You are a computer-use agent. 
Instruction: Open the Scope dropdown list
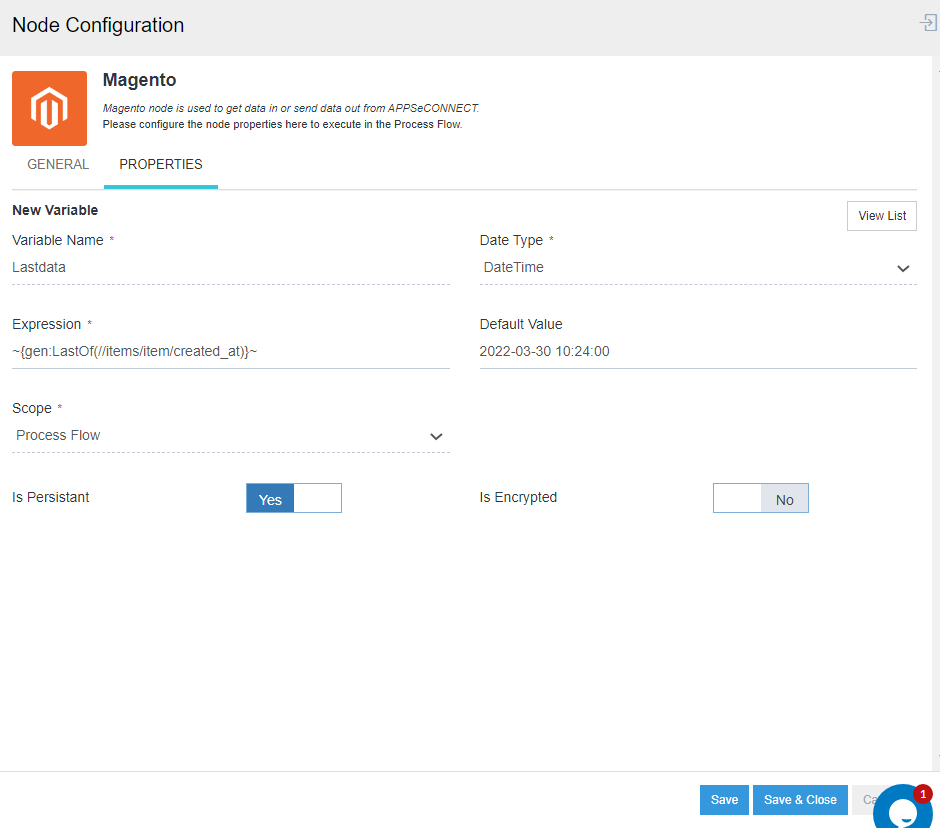tap(230, 436)
